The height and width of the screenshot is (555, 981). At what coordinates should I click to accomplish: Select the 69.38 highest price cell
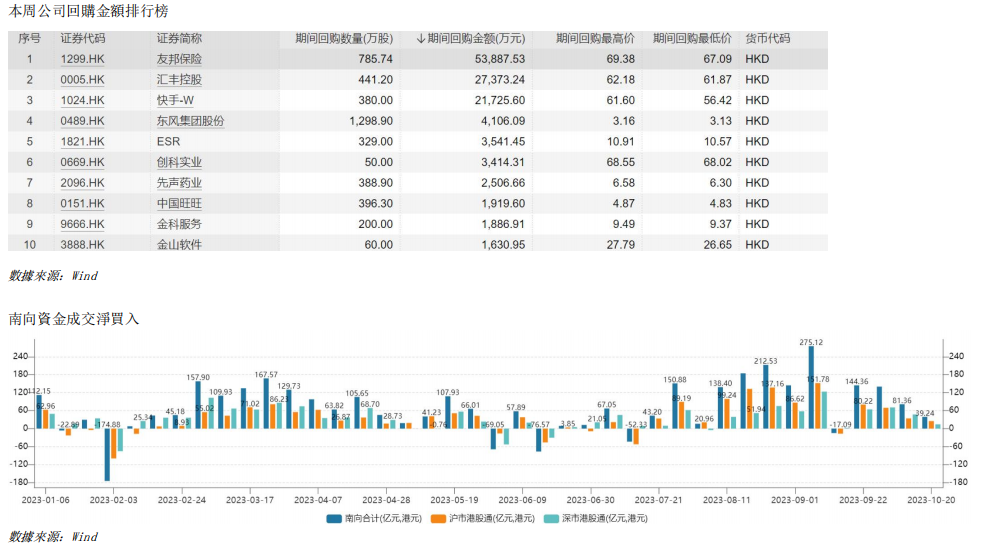point(621,59)
